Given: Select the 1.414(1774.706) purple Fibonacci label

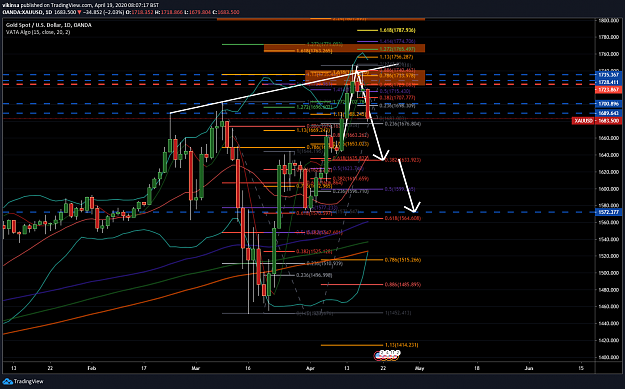Looking at the screenshot, I should point(397,41).
